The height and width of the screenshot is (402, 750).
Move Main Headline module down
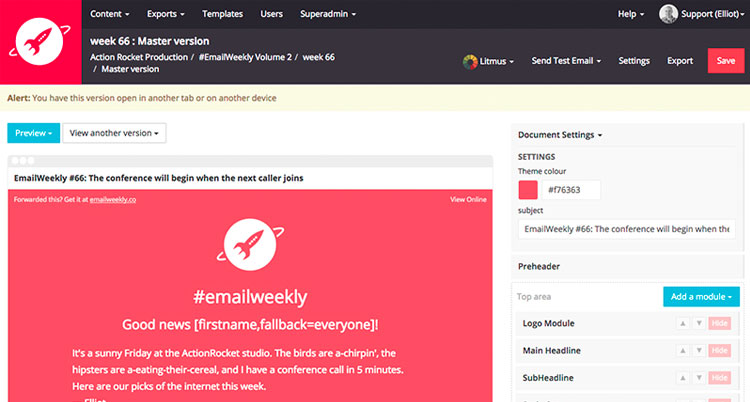pyautogui.click(x=697, y=349)
